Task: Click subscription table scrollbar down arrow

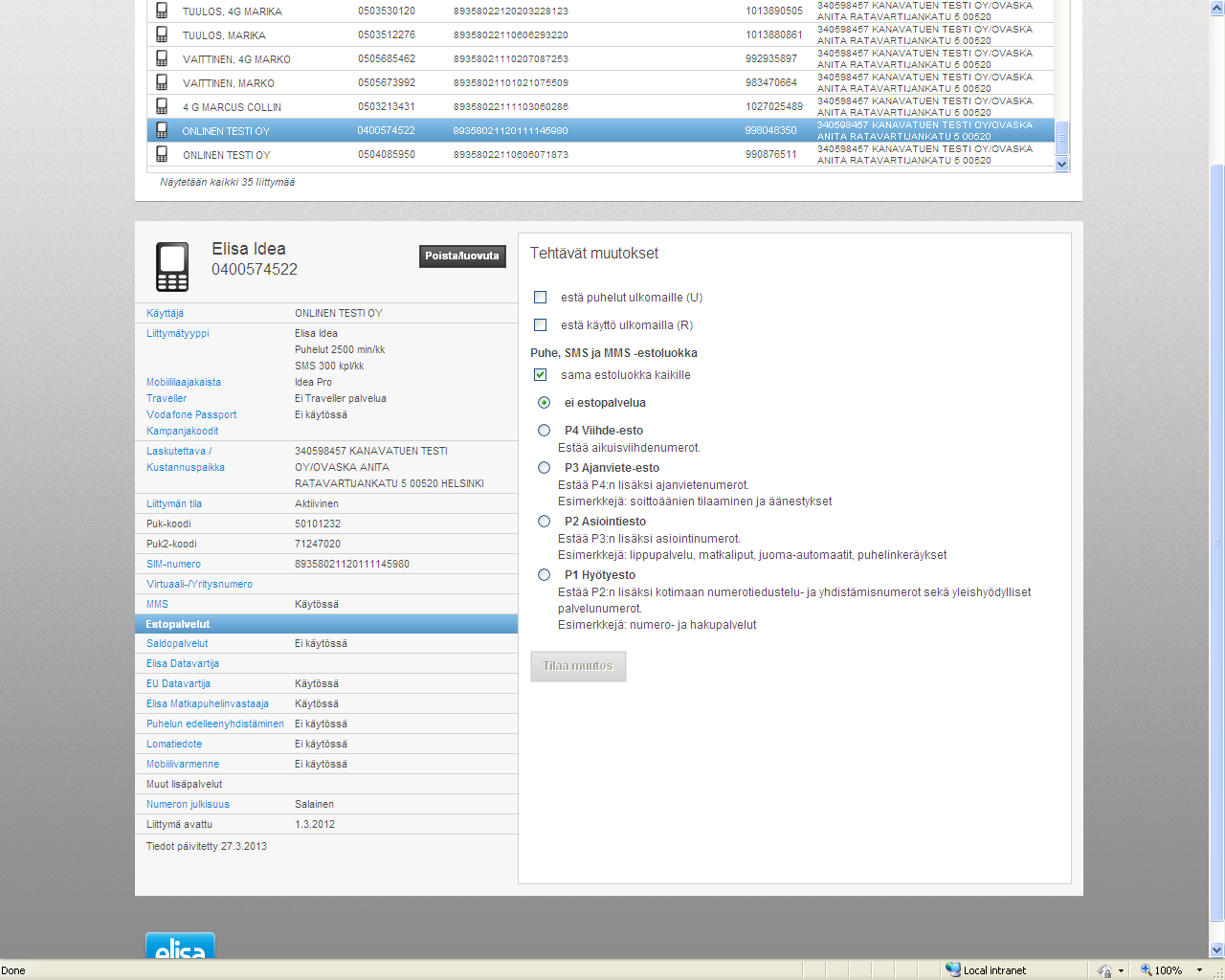Action: point(1061,165)
